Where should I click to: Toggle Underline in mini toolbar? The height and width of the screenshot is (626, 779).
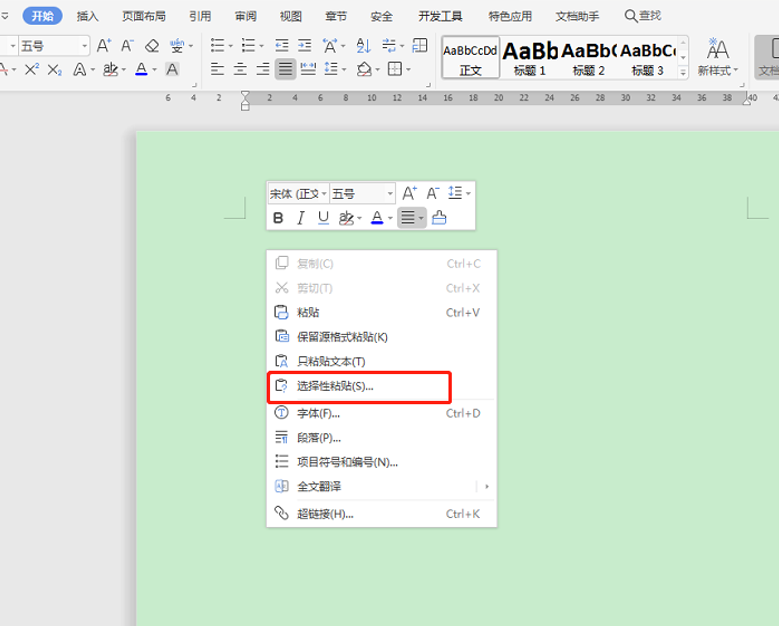pyautogui.click(x=323, y=218)
